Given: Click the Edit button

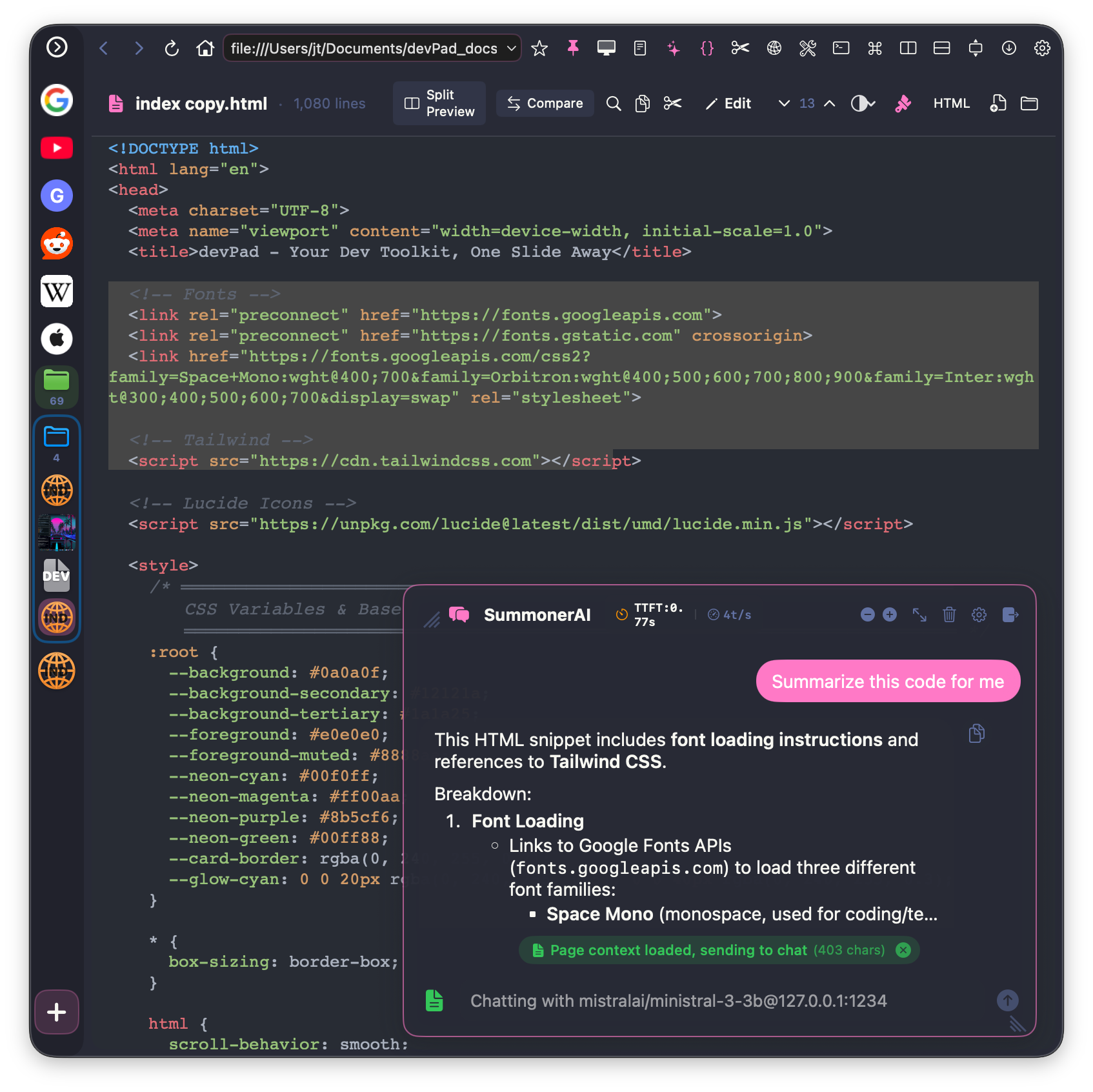Looking at the screenshot, I should [728, 103].
